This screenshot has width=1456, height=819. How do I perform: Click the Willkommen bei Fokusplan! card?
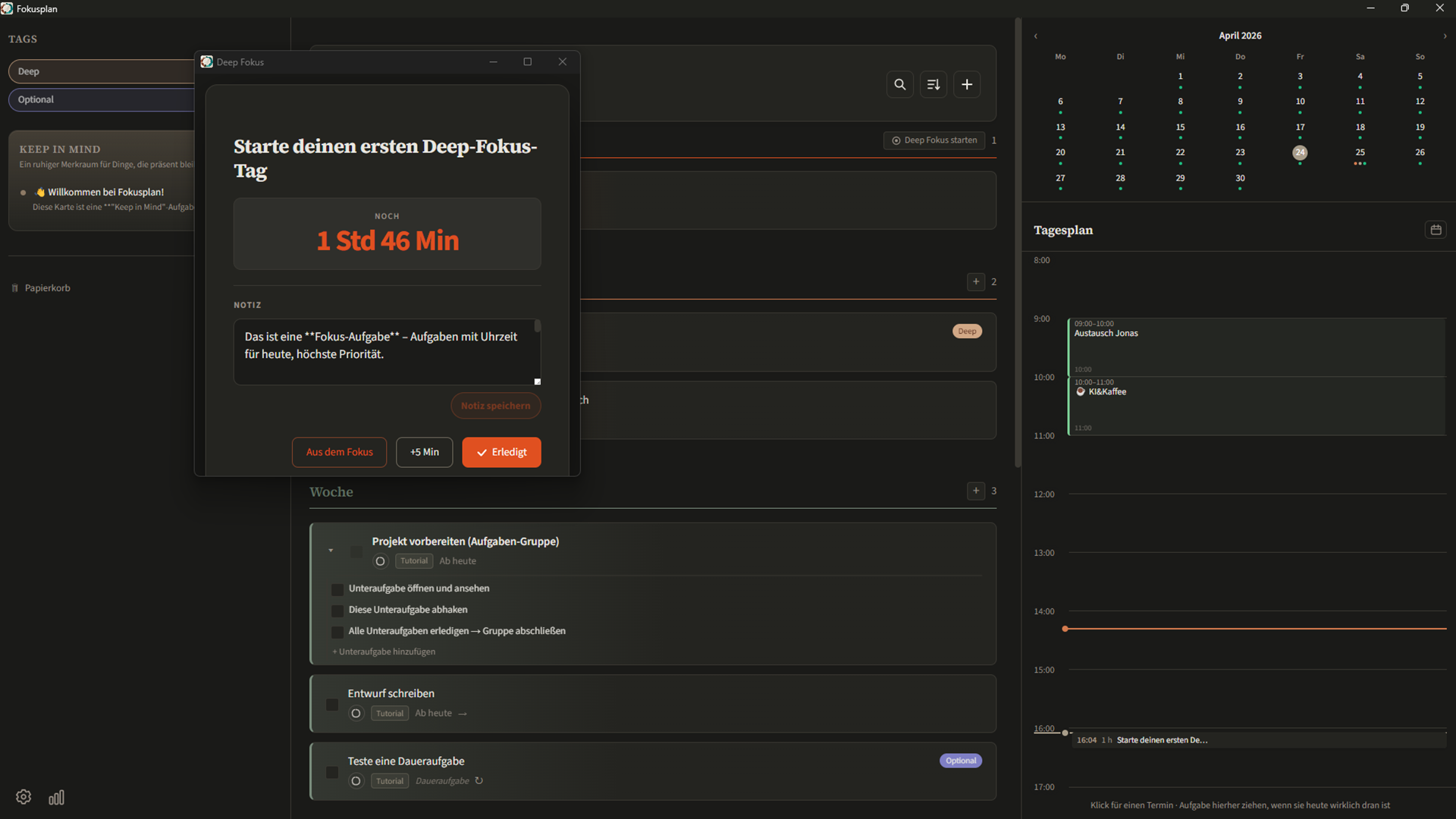point(106,199)
